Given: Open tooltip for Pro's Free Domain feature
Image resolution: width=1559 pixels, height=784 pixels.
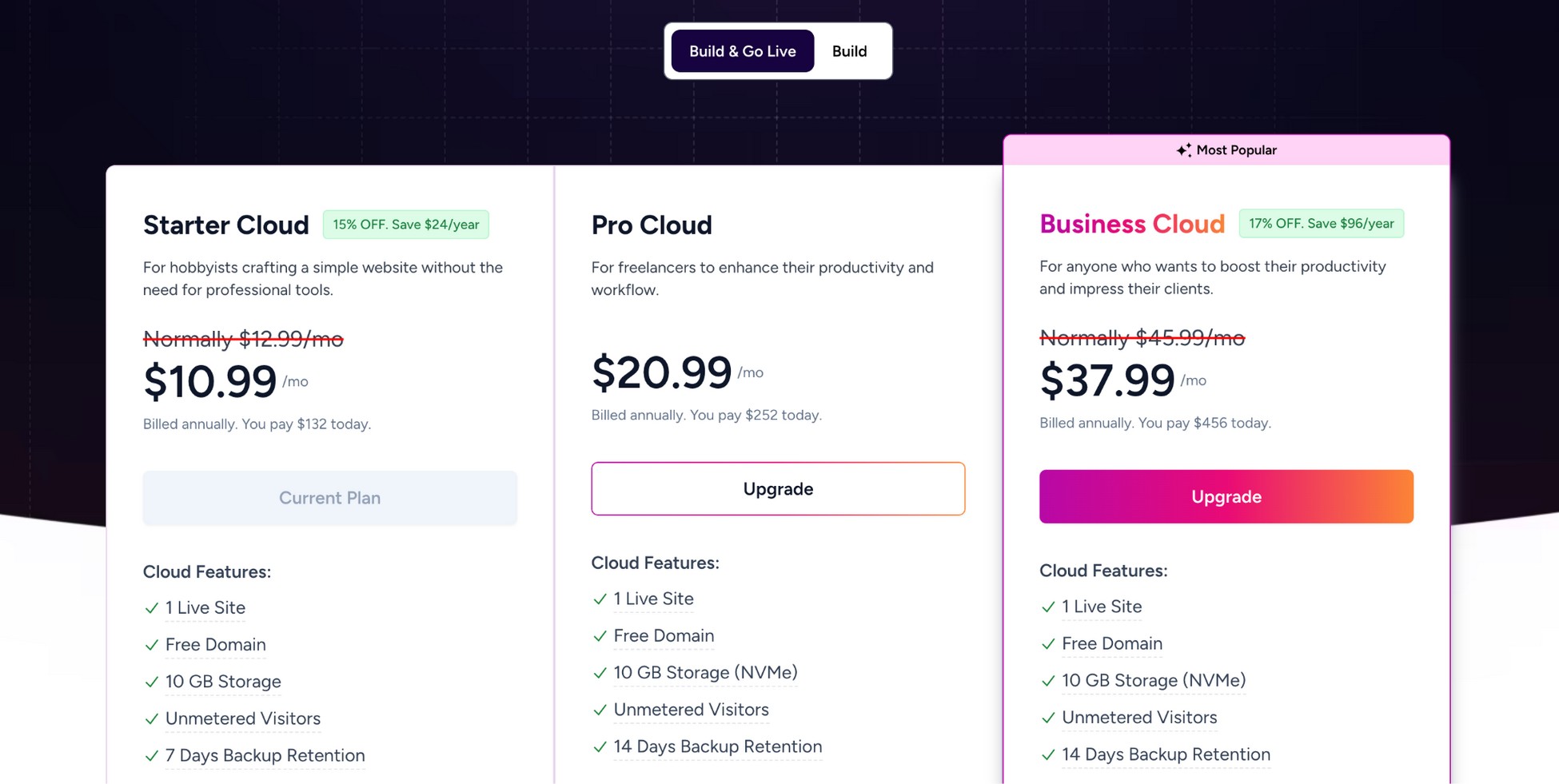Looking at the screenshot, I should coord(664,635).
